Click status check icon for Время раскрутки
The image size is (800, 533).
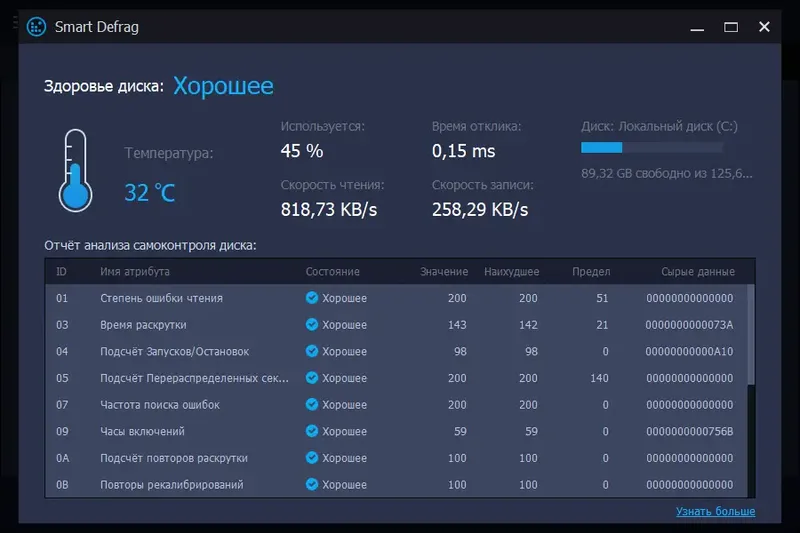pos(312,325)
